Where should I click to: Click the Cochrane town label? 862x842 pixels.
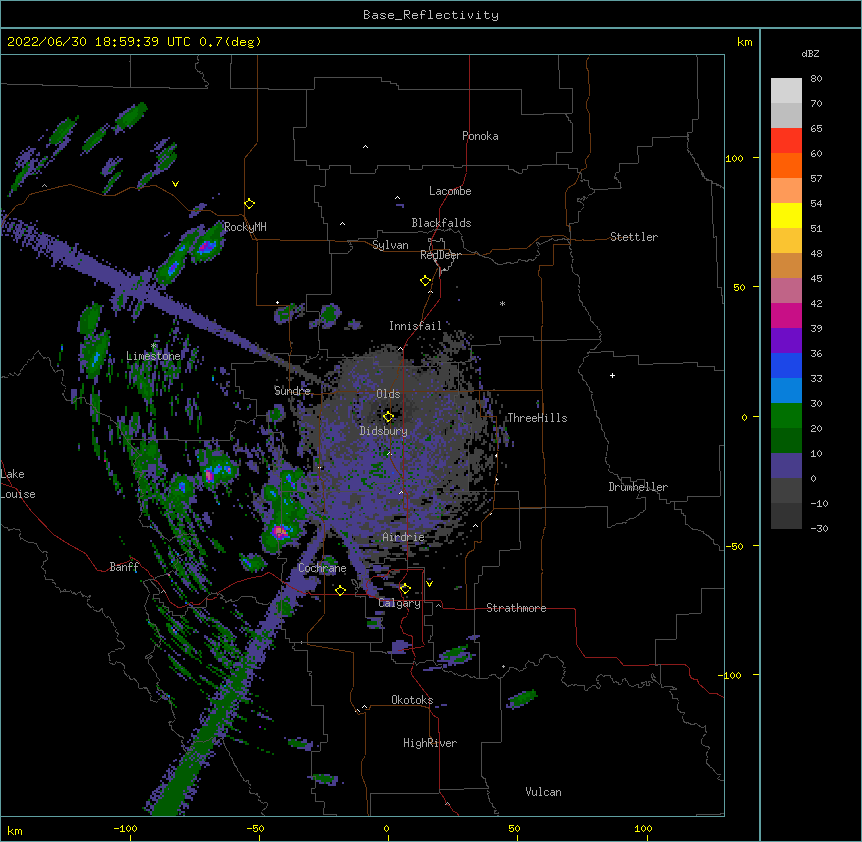pyautogui.click(x=322, y=568)
